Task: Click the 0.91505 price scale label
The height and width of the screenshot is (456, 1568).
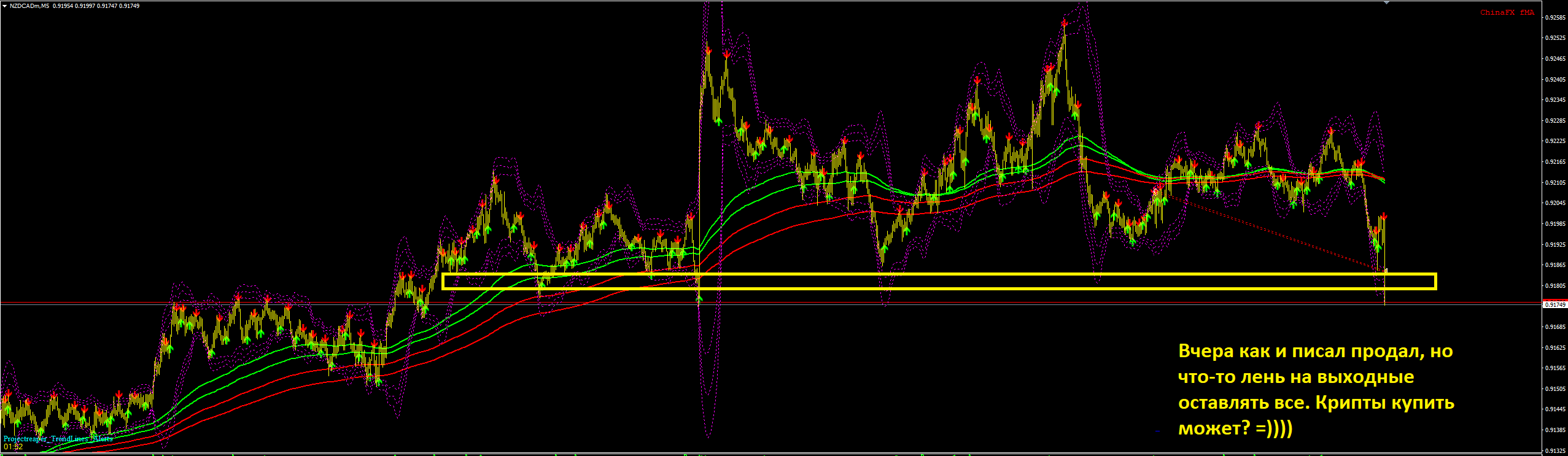Action: 1555,388
